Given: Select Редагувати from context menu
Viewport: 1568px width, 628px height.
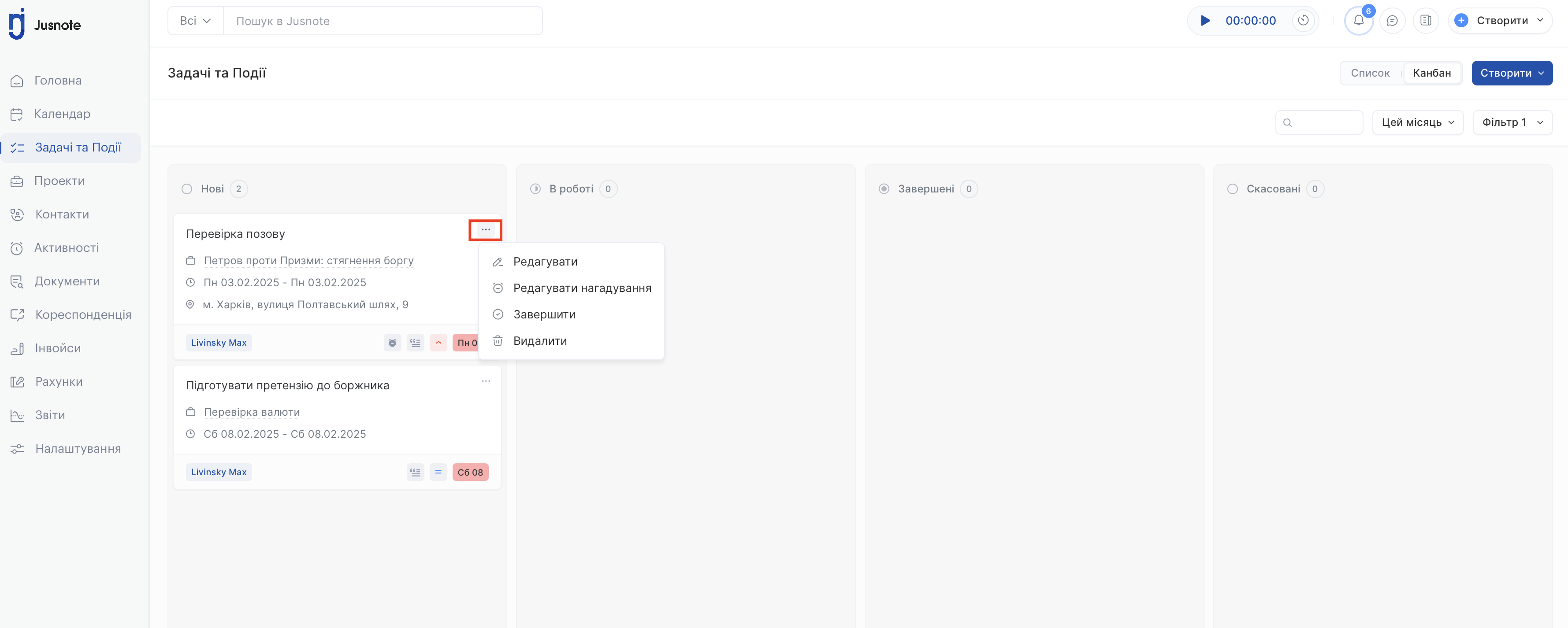Looking at the screenshot, I should [571, 262].
